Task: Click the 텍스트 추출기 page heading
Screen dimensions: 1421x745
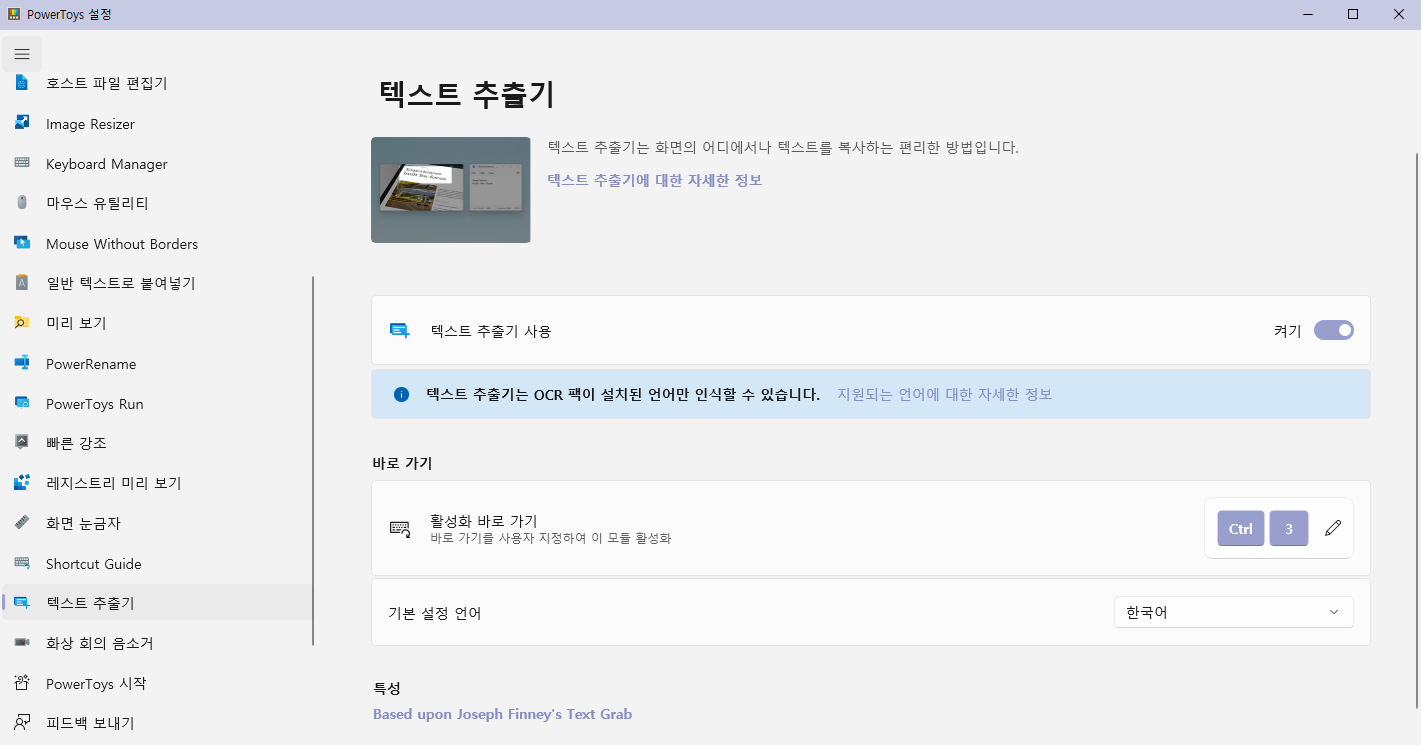Action: [467, 94]
